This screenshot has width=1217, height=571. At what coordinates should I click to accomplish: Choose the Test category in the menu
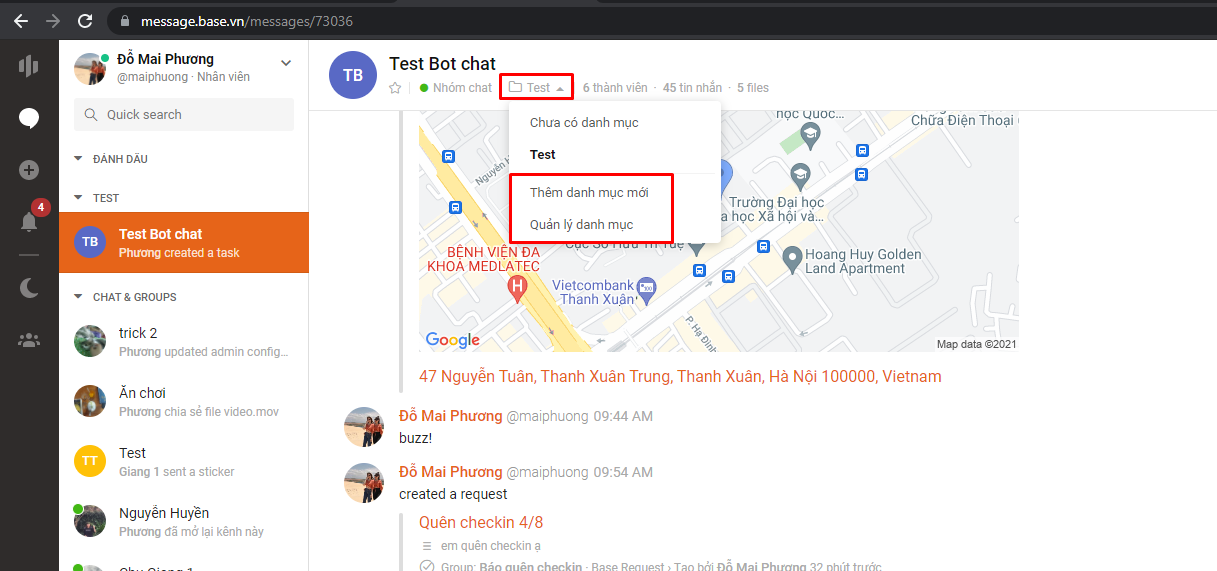click(543, 154)
